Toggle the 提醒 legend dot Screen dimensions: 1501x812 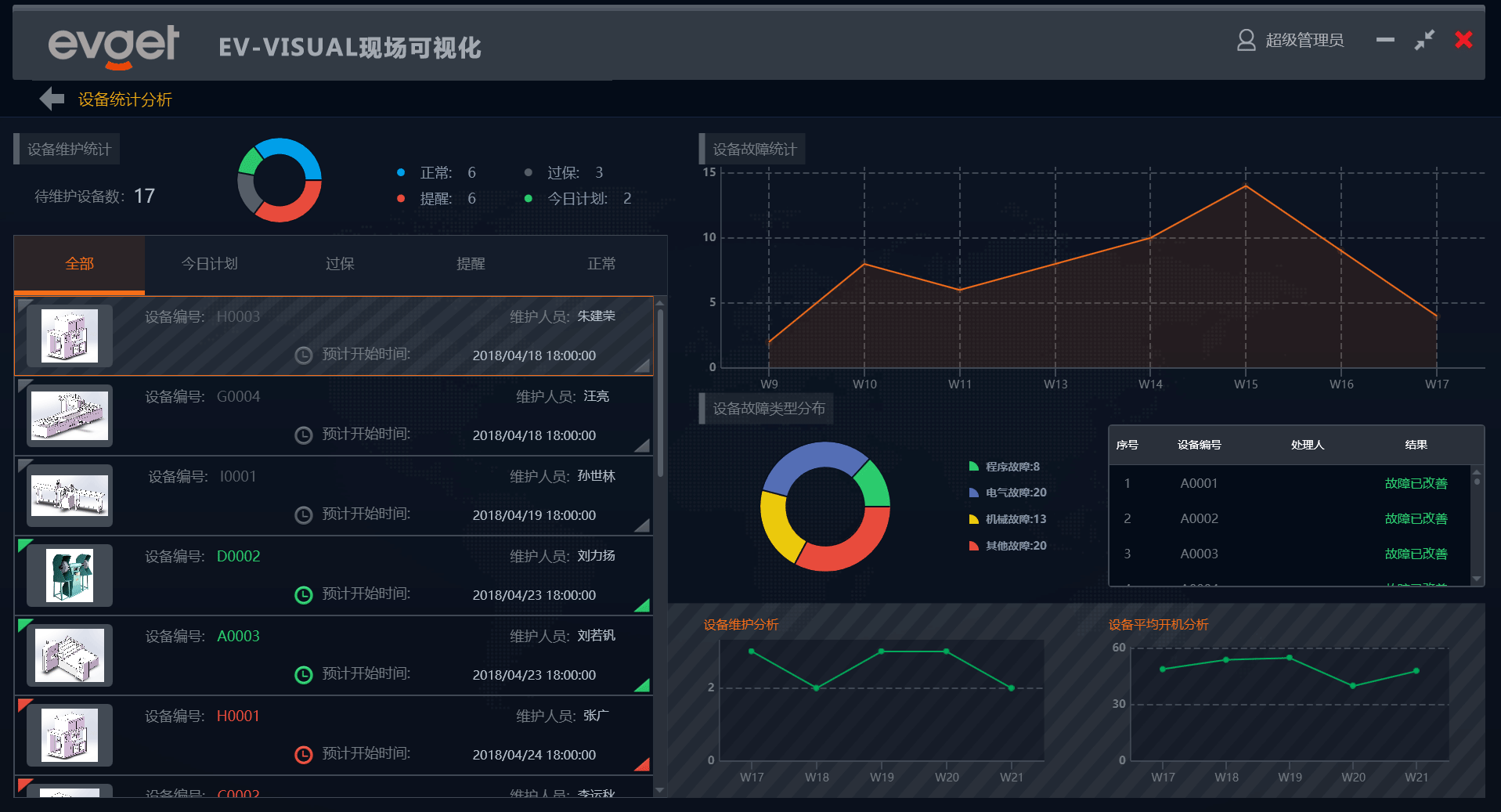coord(400,198)
